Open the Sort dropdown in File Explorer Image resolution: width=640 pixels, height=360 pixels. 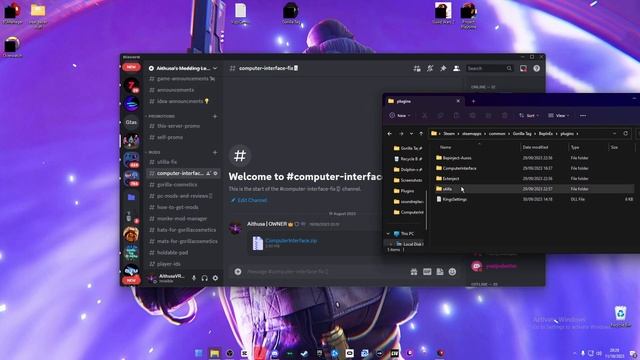(x=529, y=116)
